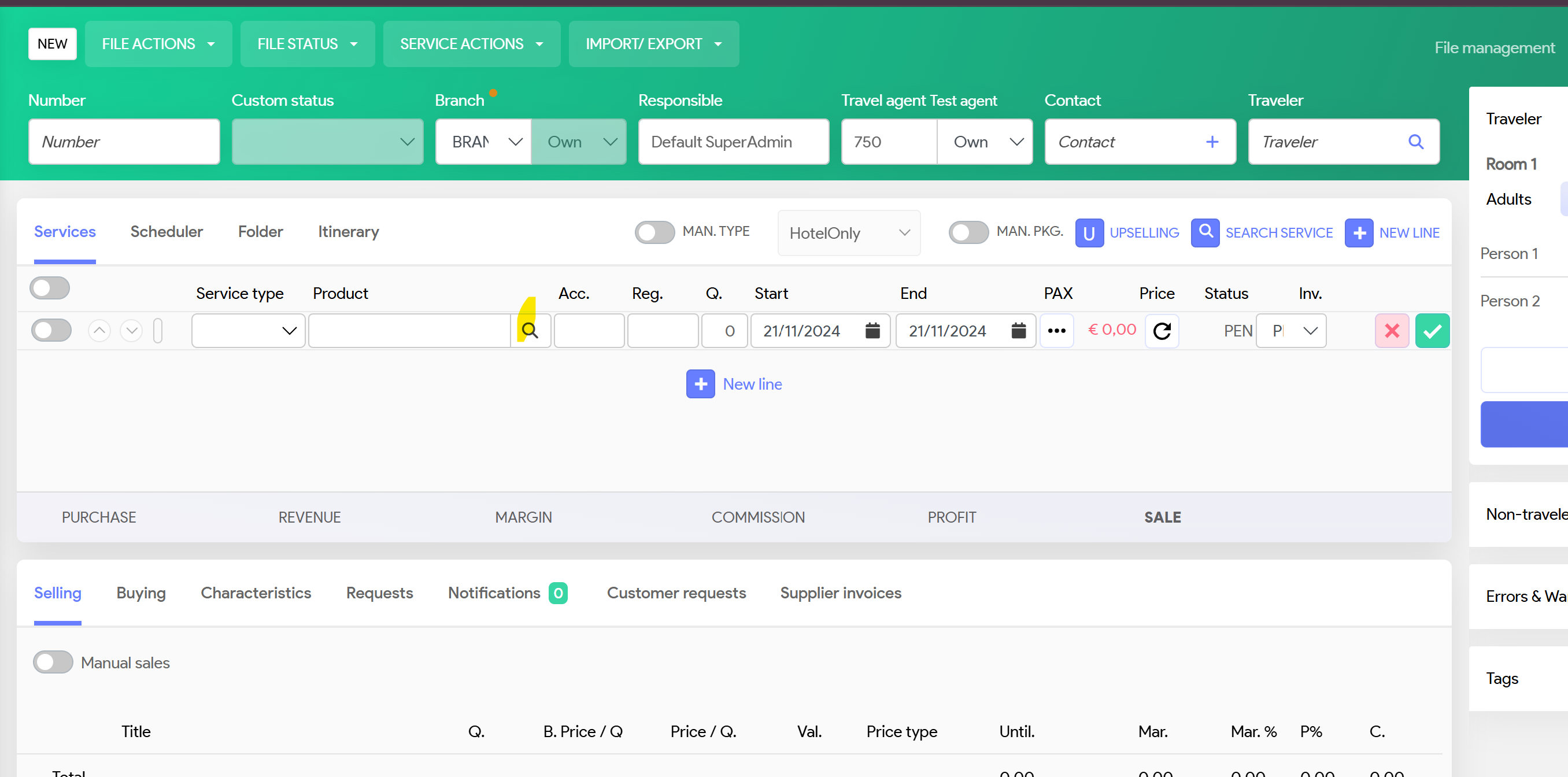The image size is (1568, 777).
Task: Move service line up arrow
Action: point(99,330)
